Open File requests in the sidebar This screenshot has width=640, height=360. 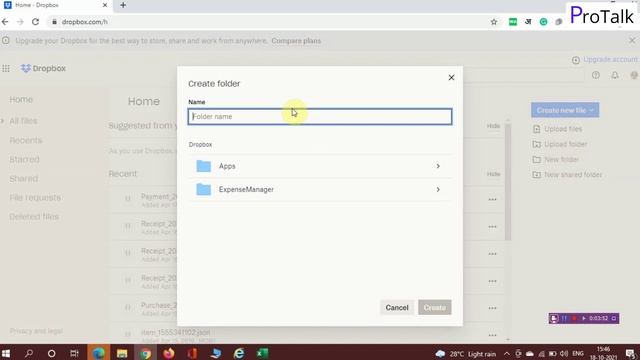pos(35,198)
